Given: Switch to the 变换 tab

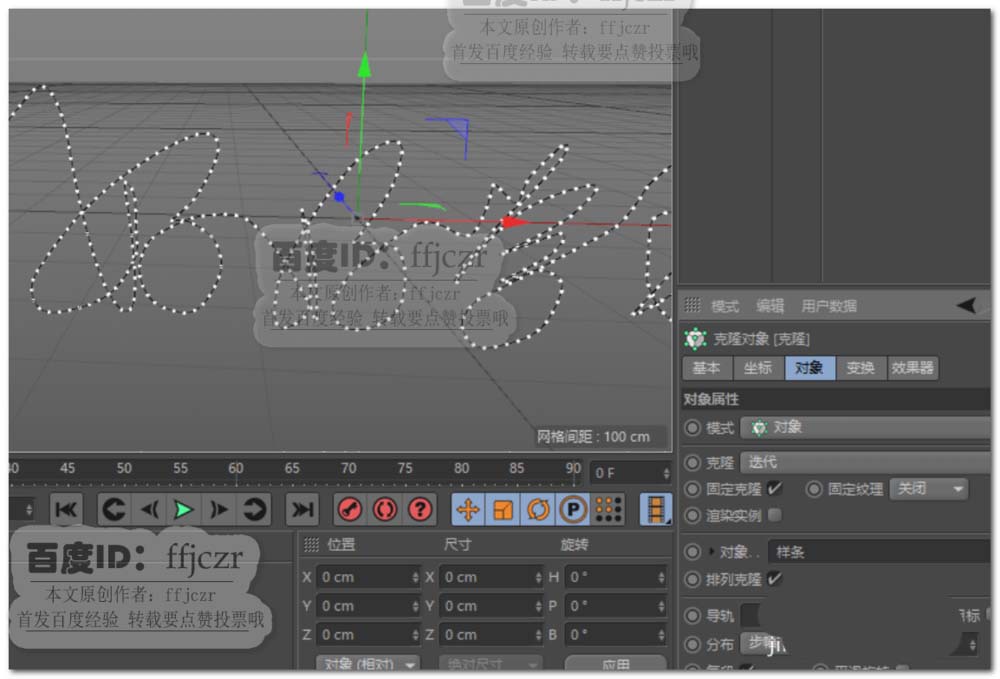Looking at the screenshot, I should 861,368.
